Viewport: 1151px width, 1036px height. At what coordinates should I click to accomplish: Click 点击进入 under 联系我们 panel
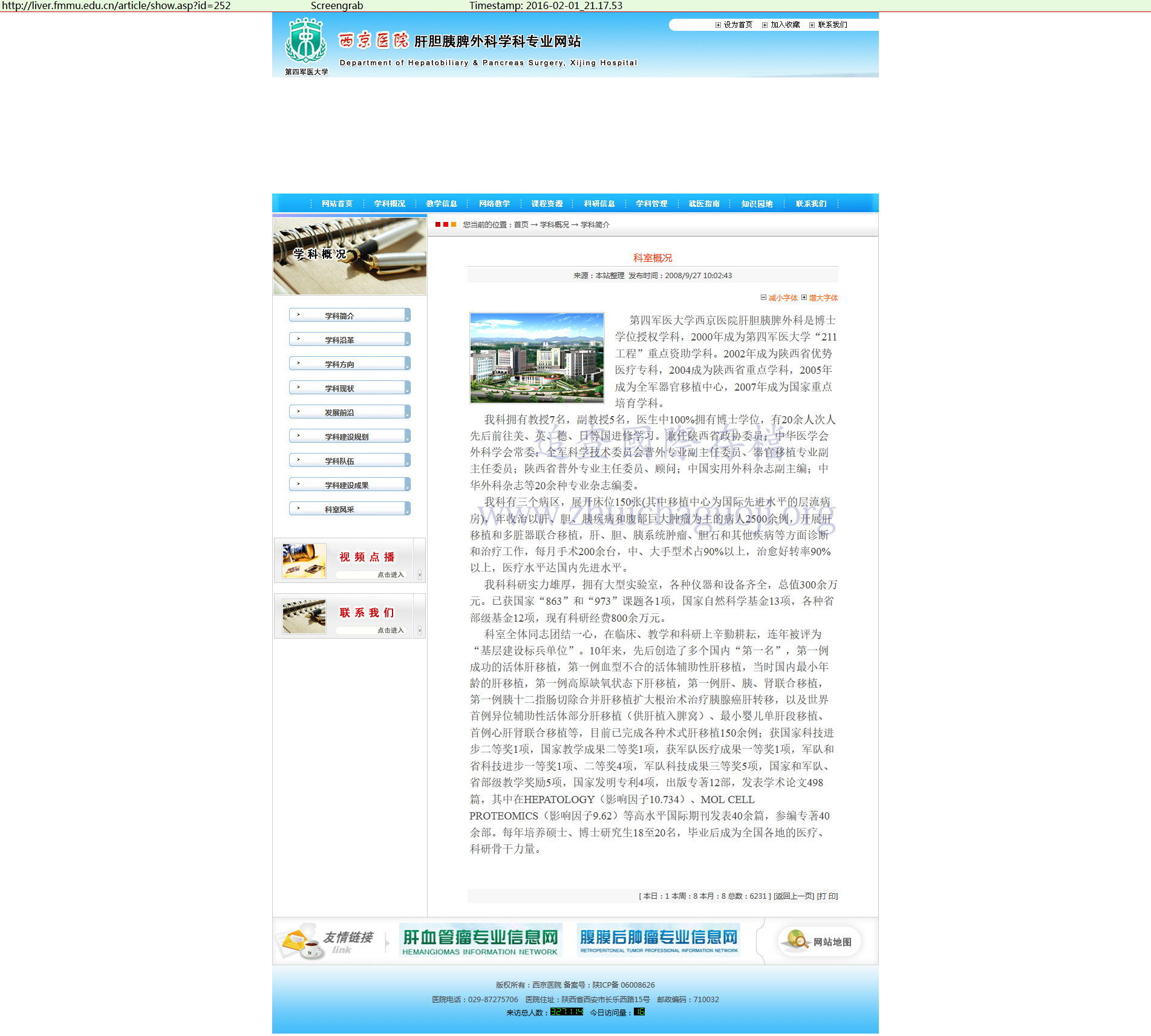[390, 630]
